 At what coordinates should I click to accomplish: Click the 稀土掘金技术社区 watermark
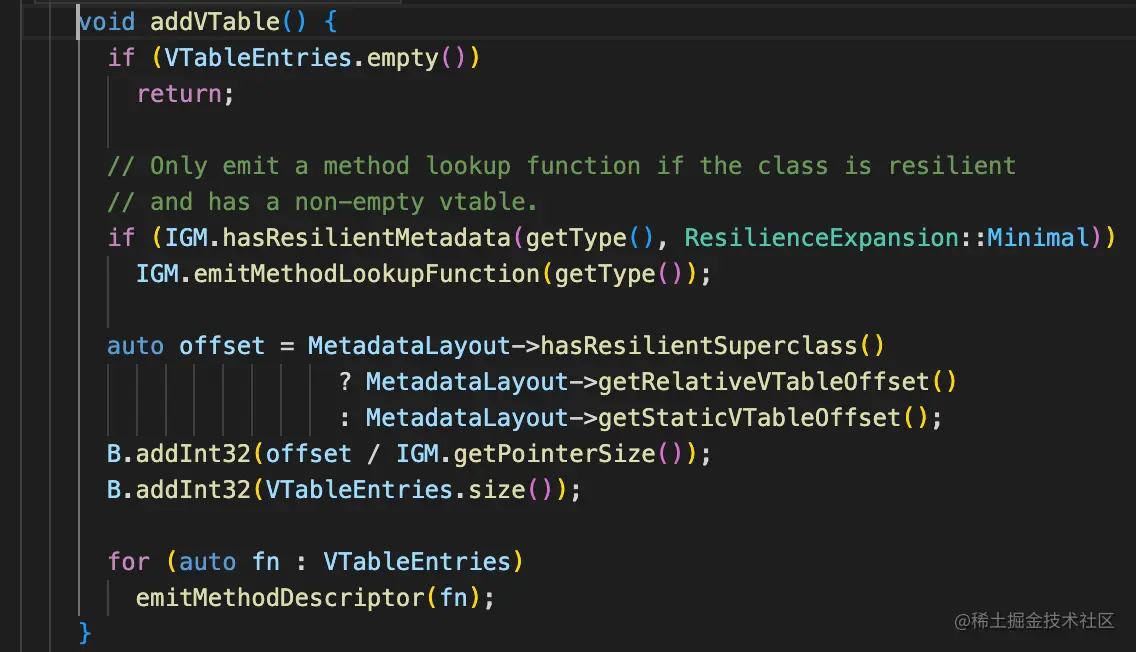tap(1033, 621)
